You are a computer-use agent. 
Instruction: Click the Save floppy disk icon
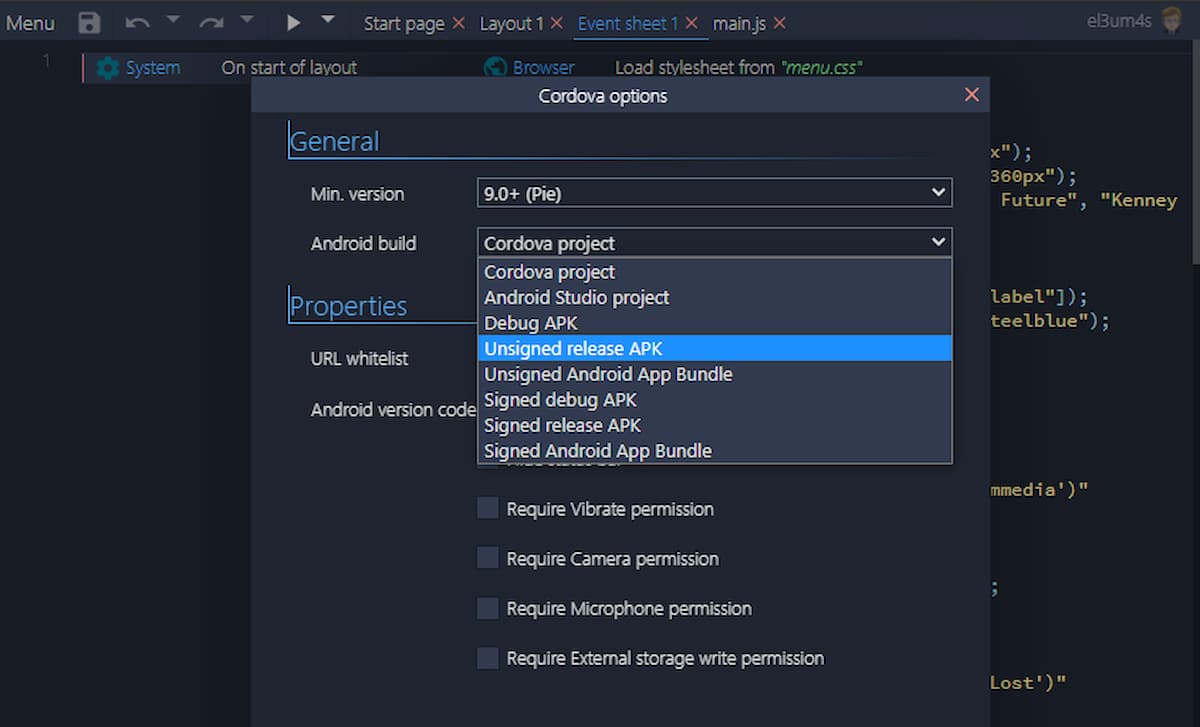[x=89, y=23]
